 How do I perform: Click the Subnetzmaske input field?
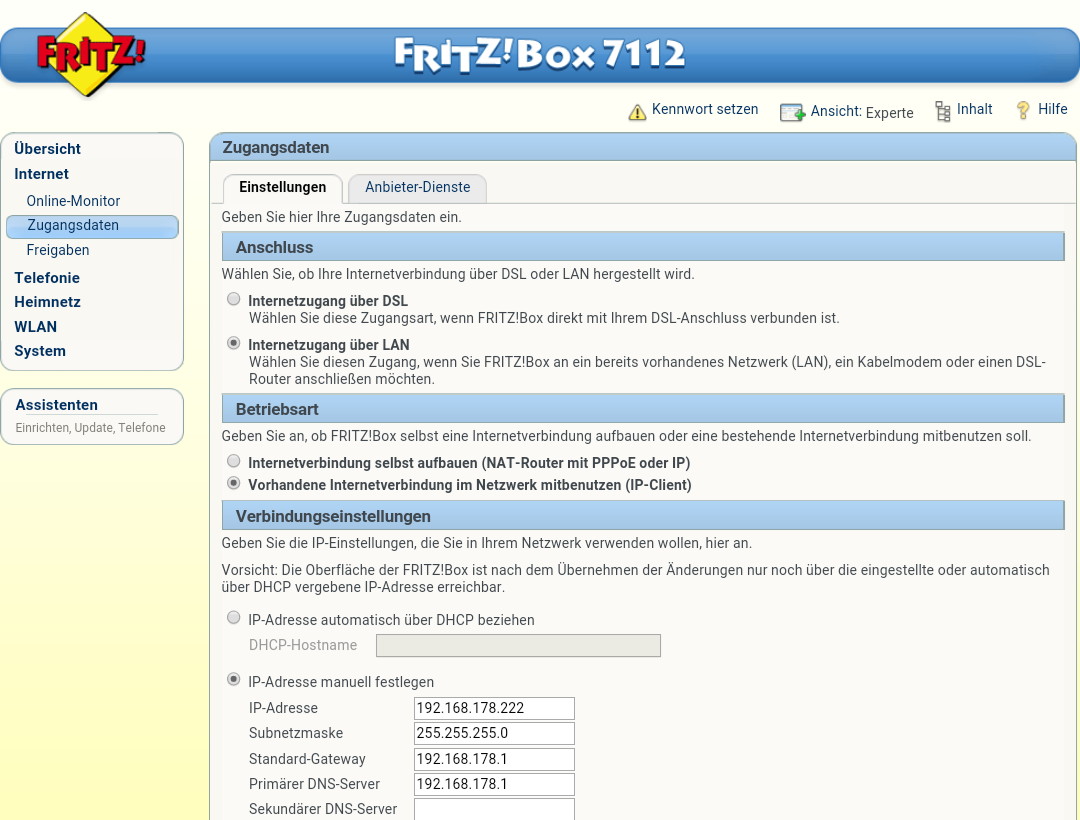point(494,733)
